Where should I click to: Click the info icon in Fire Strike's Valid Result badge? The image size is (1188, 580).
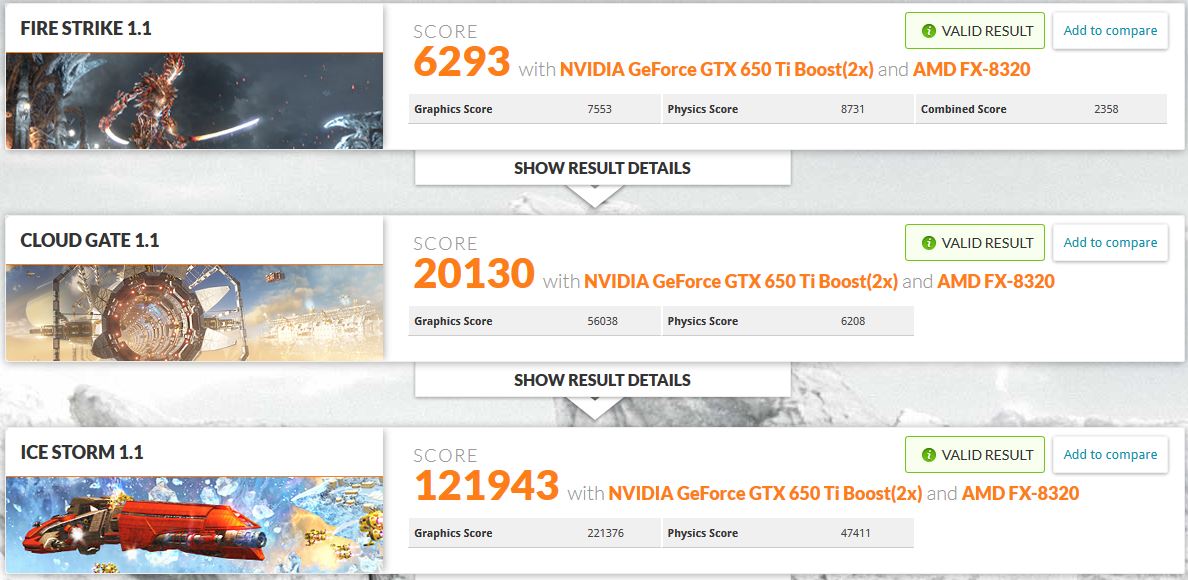click(x=929, y=31)
